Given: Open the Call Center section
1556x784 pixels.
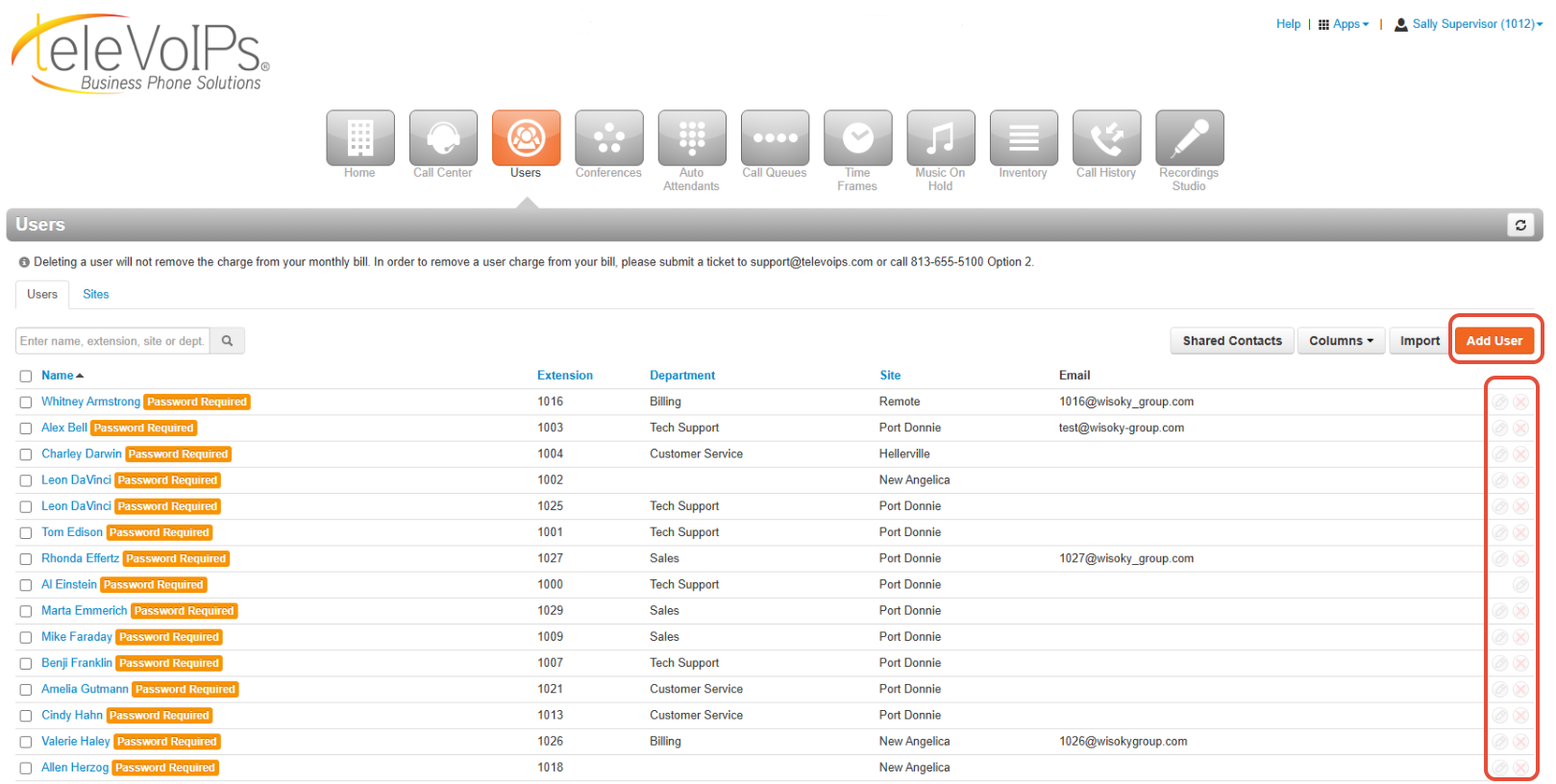Looking at the screenshot, I should click(443, 138).
